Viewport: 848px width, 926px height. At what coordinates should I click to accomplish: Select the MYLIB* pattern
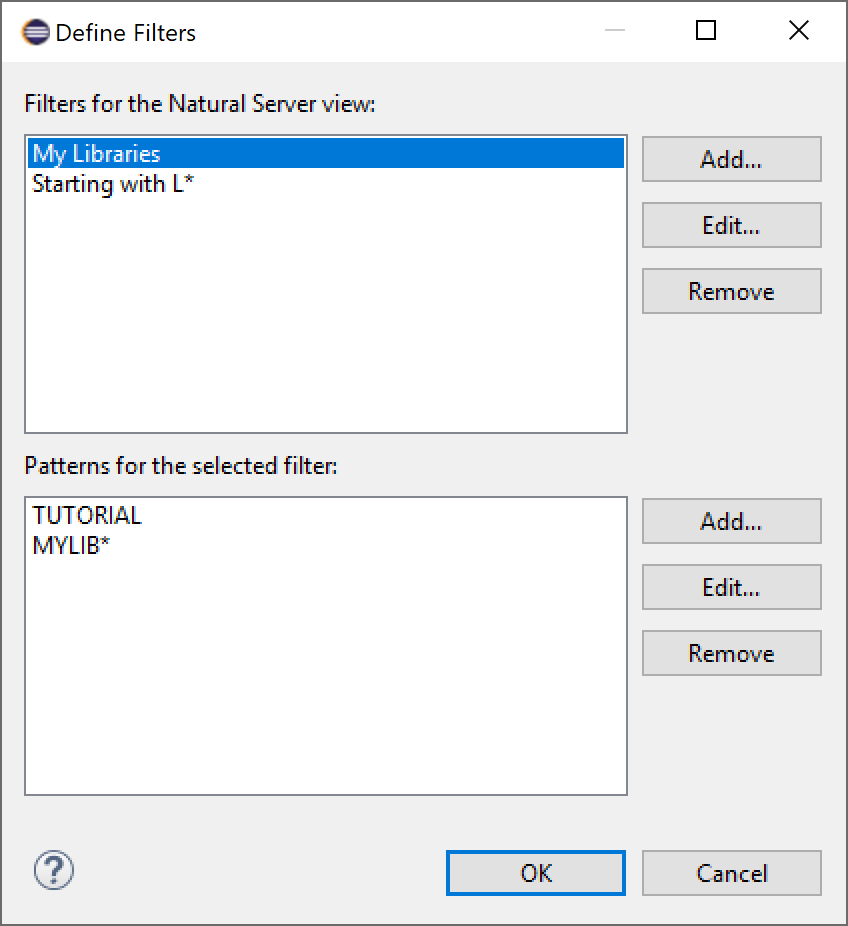(70, 543)
